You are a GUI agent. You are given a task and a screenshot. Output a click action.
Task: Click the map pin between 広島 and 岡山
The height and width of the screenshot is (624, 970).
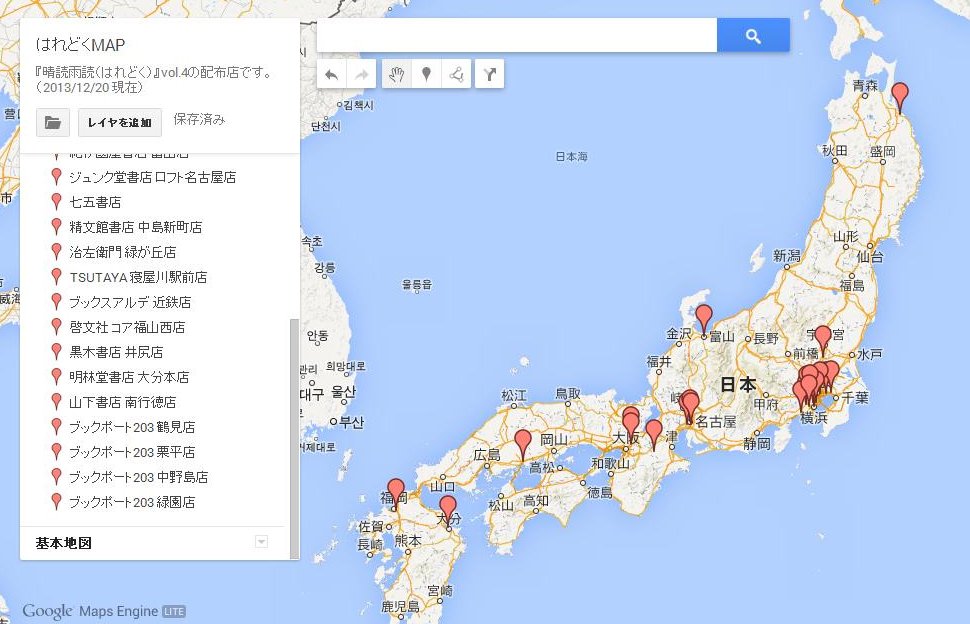tap(523, 443)
